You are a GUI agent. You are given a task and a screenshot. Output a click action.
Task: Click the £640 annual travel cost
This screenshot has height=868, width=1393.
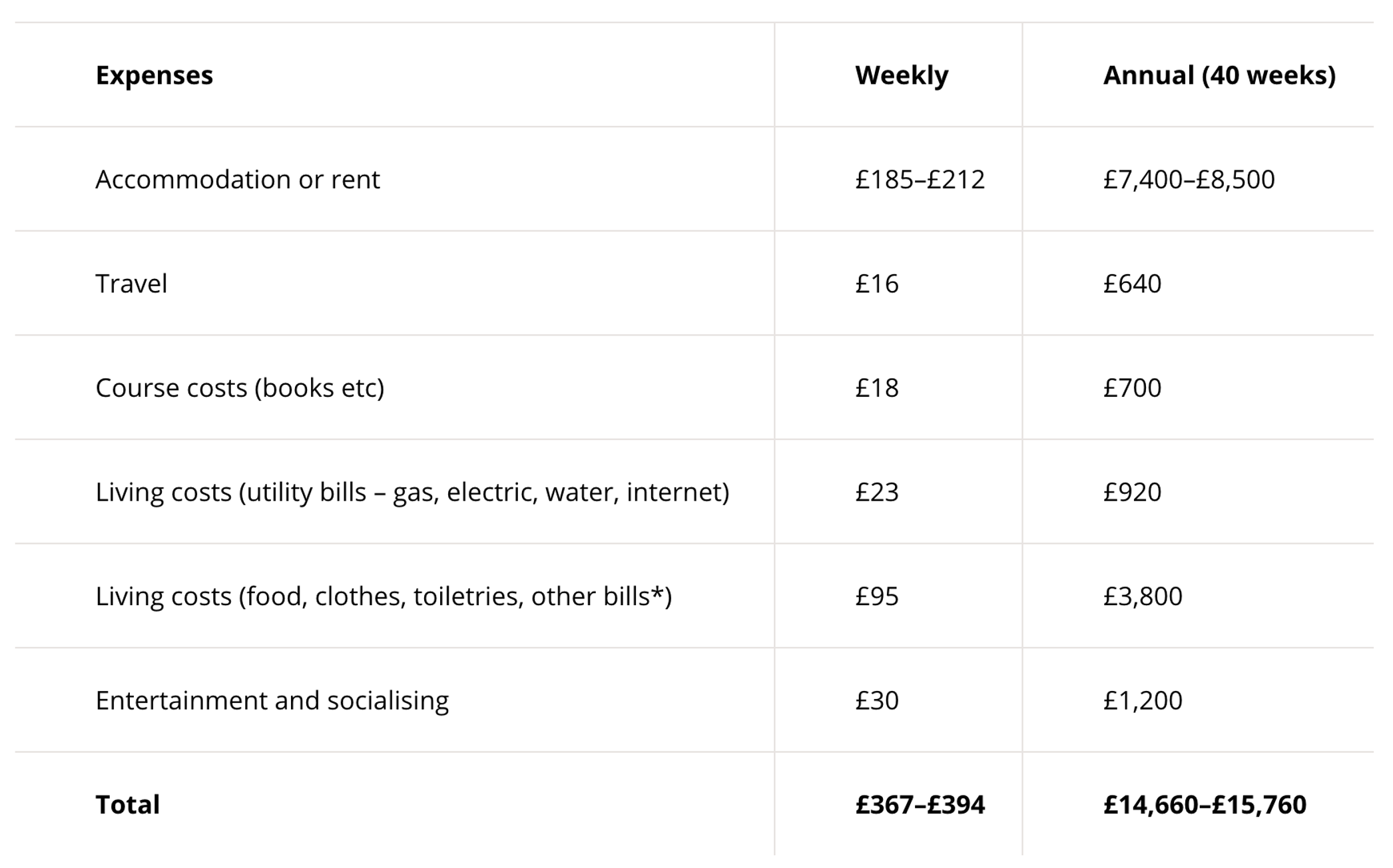1132,284
